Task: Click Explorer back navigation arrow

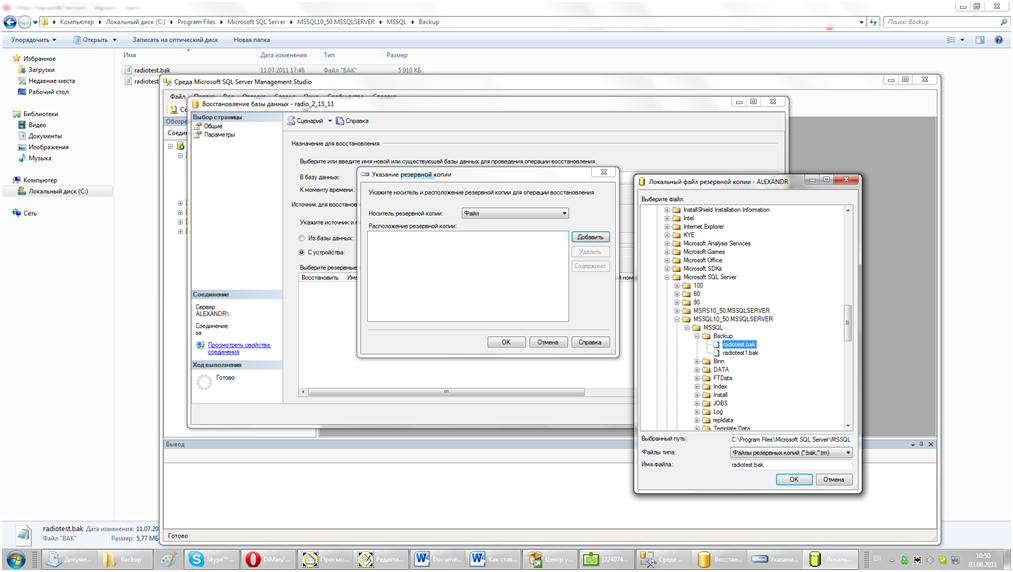Action: tap(10, 22)
